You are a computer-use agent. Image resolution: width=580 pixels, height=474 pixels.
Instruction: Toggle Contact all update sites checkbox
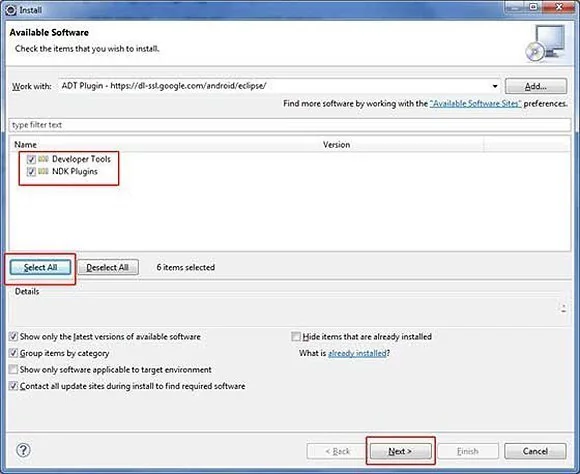[13, 386]
